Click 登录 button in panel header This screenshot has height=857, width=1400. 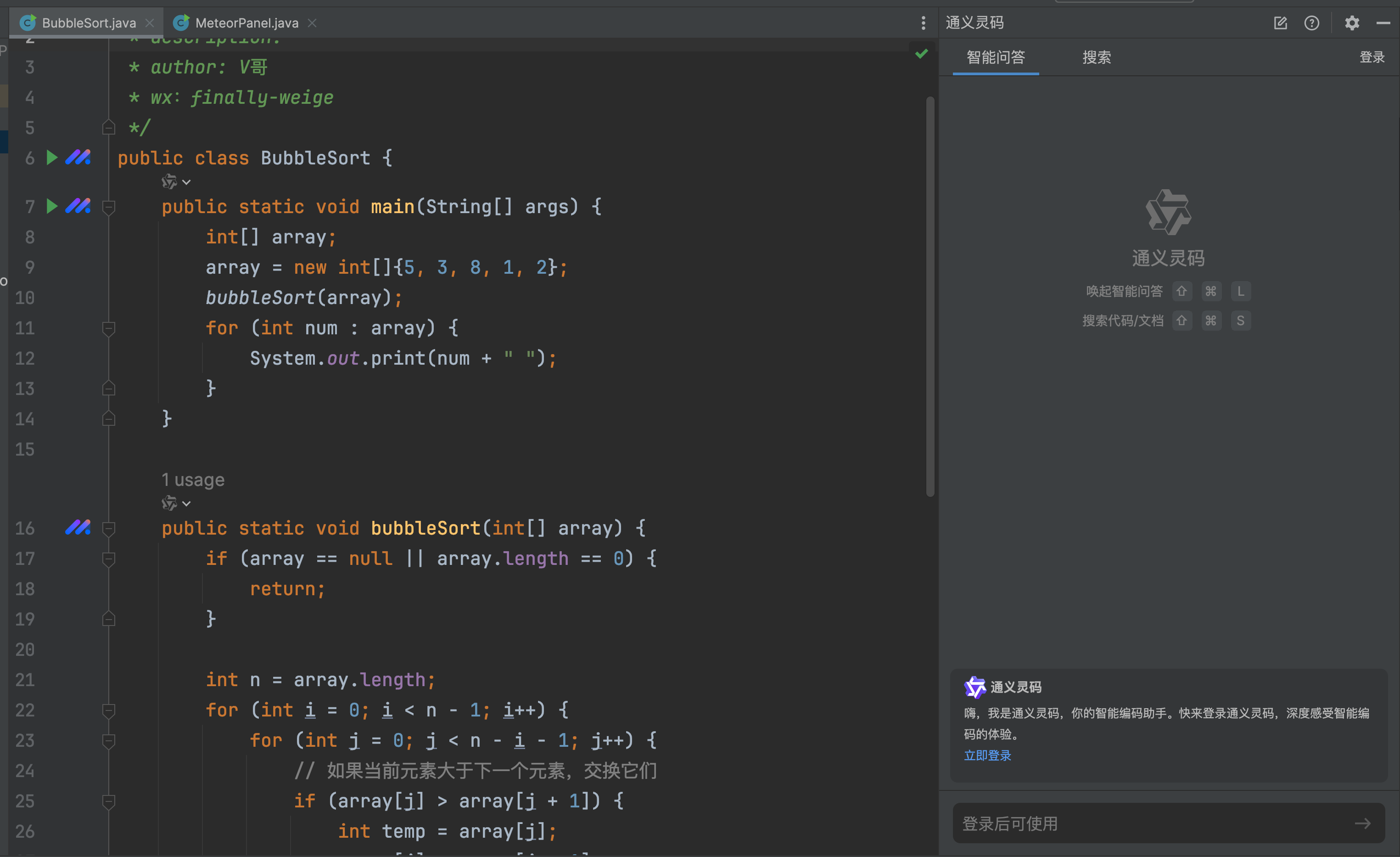click(1372, 57)
